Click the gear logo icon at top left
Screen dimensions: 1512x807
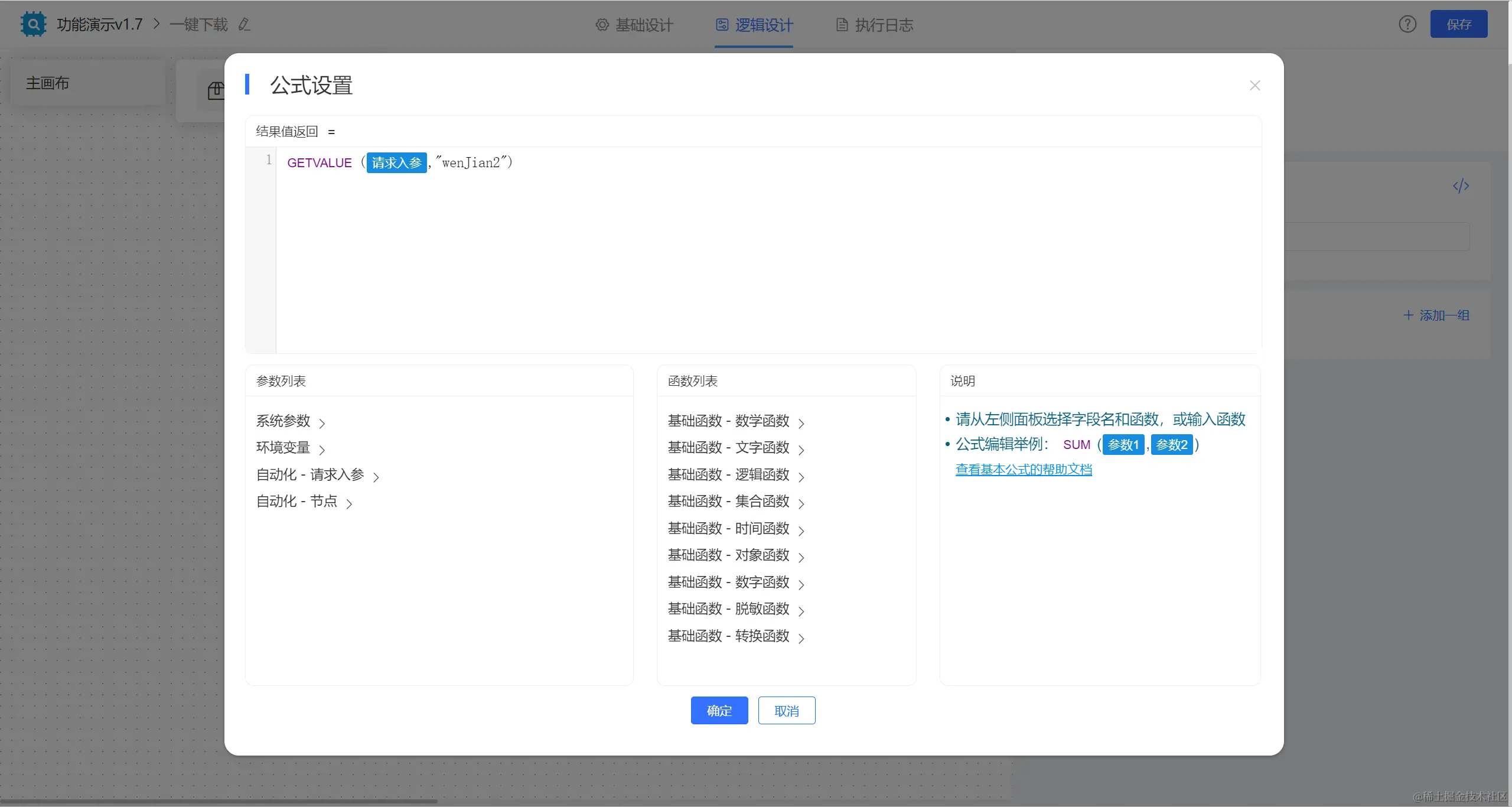pyautogui.click(x=33, y=24)
